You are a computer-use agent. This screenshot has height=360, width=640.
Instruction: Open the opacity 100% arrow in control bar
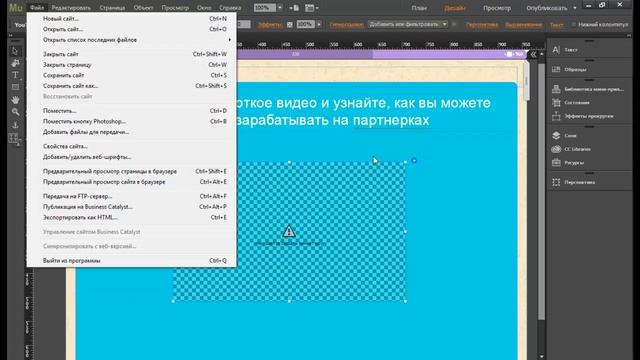(x=319, y=24)
